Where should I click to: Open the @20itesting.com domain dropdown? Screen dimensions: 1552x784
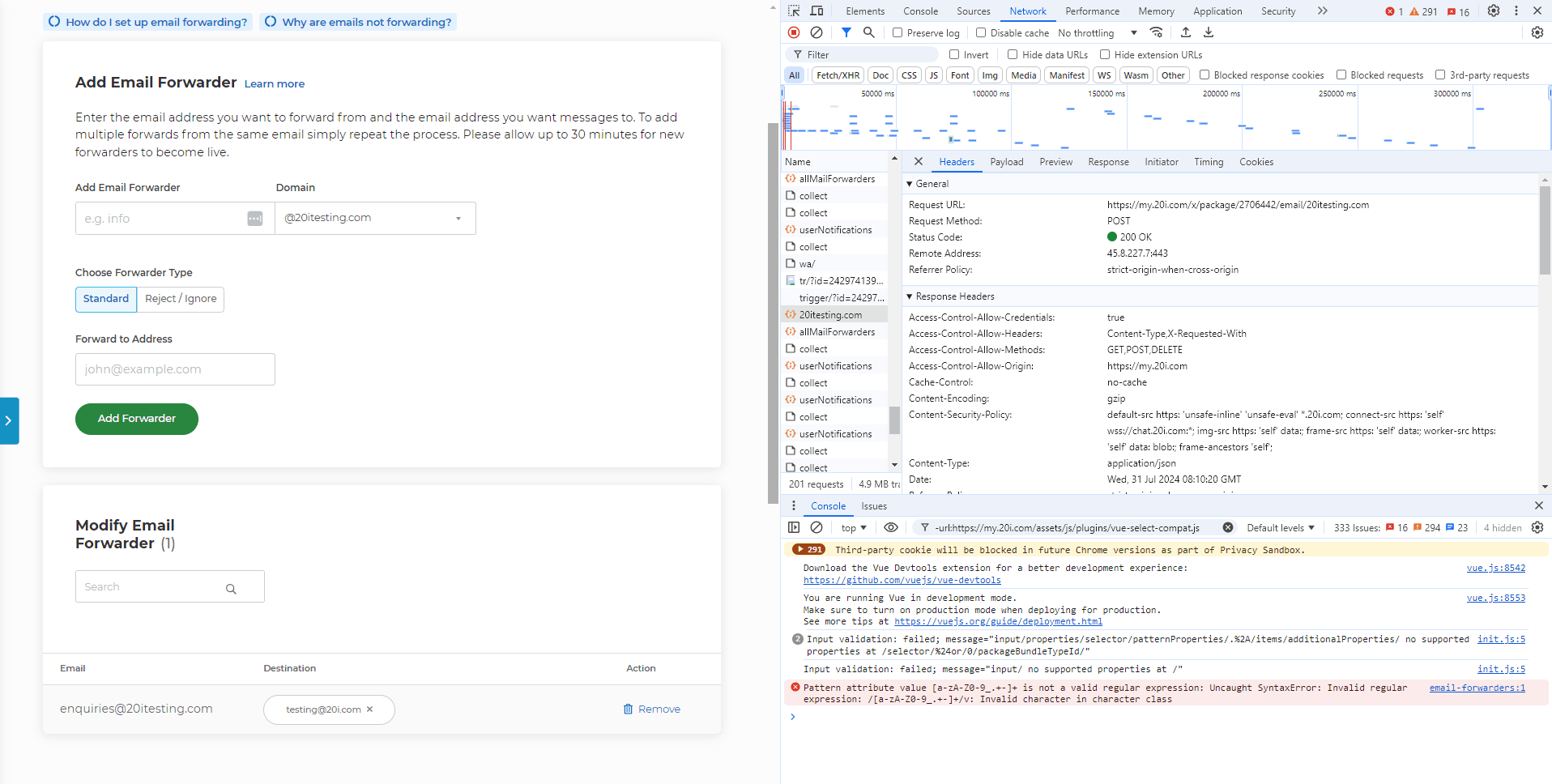[x=375, y=218]
